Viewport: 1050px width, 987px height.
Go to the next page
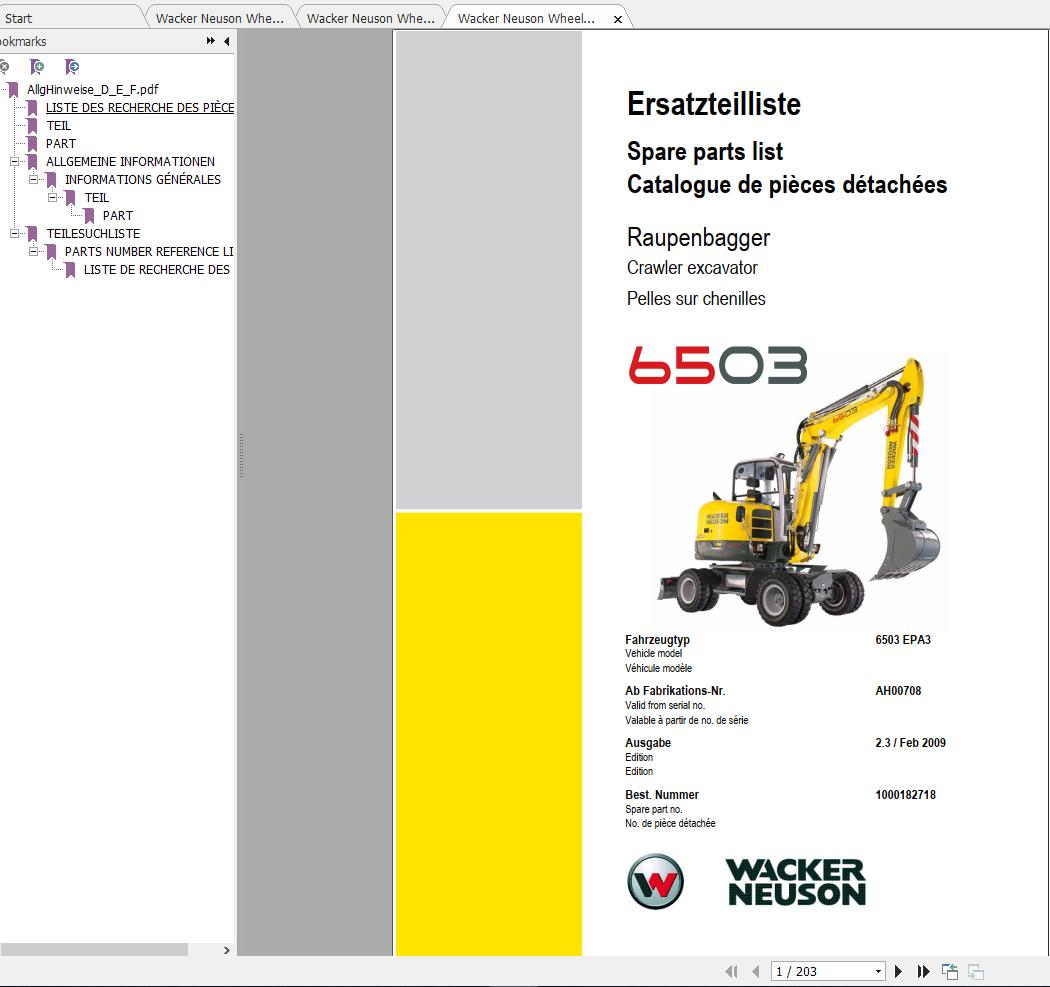(x=898, y=971)
